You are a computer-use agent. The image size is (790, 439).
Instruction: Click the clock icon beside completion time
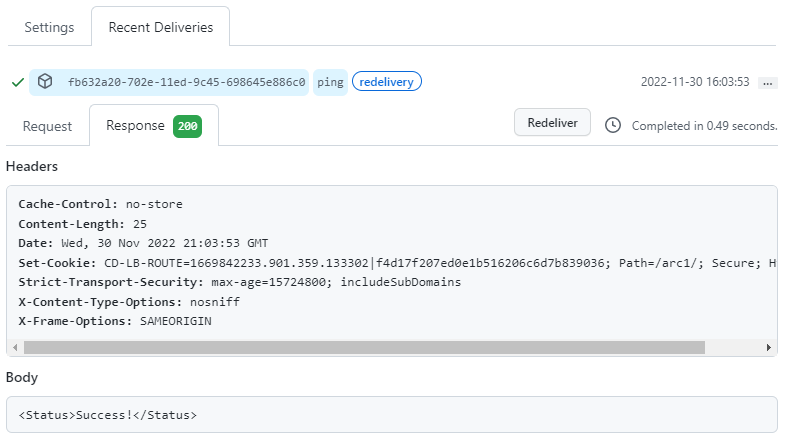[x=613, y=126]
